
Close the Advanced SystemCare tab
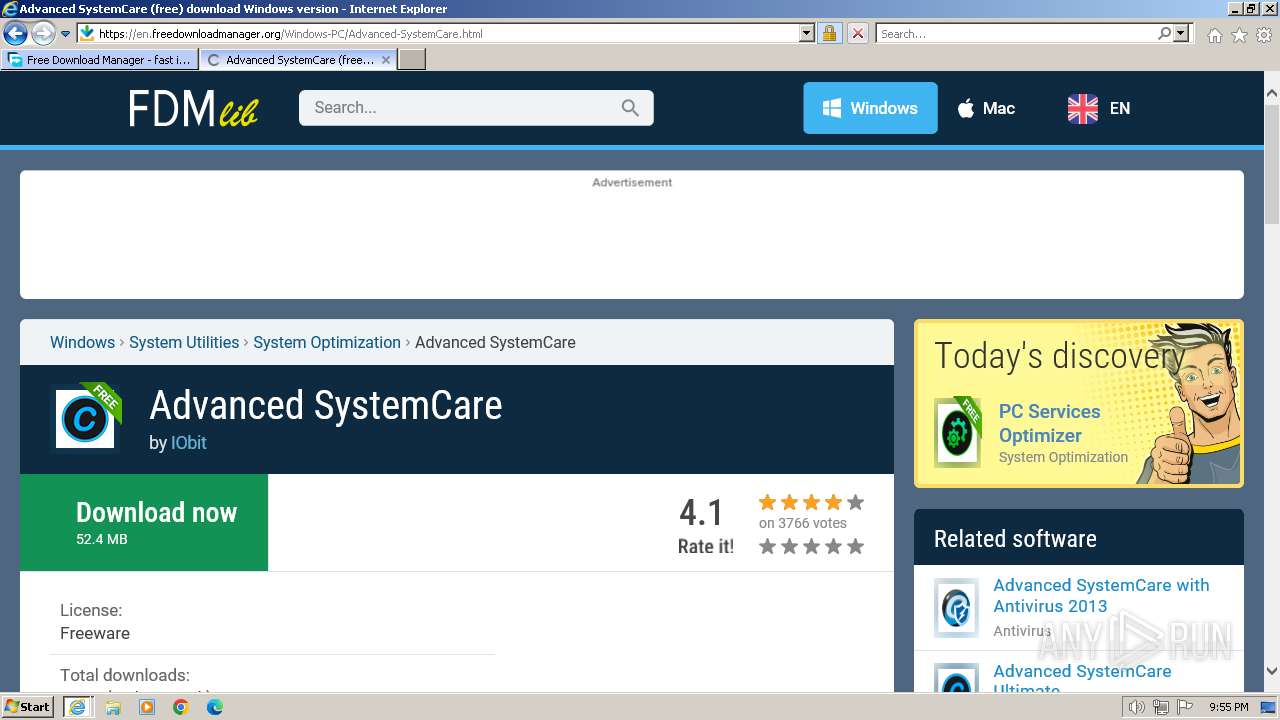pyautogui.click(x=386, y=60)
